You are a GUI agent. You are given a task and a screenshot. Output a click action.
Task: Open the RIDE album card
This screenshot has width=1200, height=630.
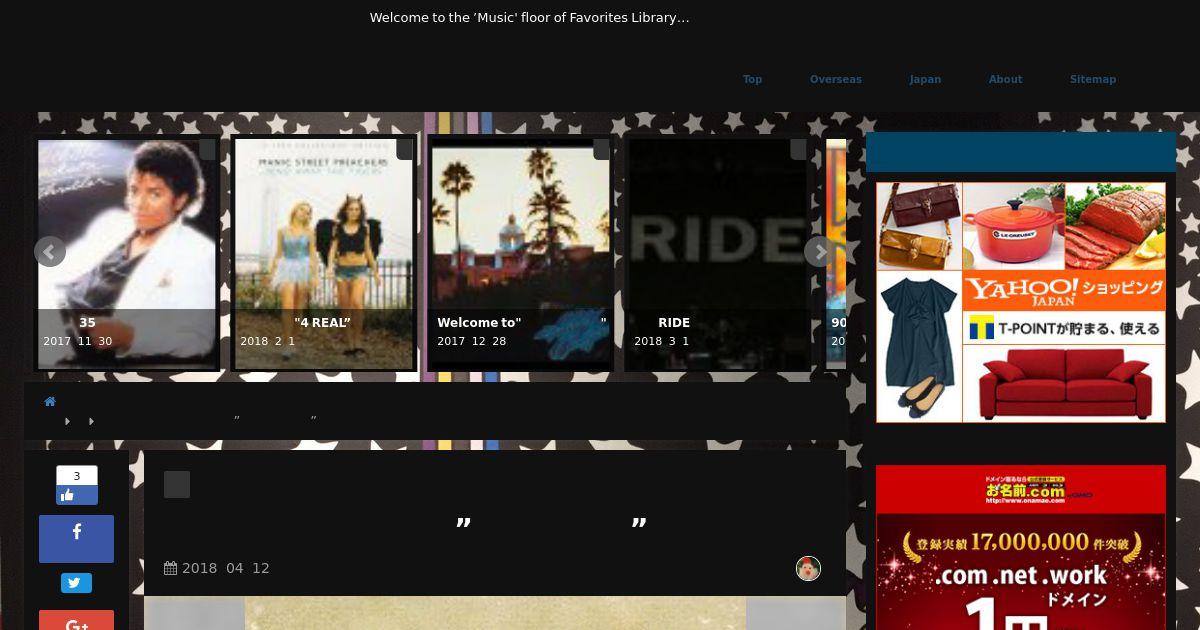pyautogui.click(x=718, y=254)
